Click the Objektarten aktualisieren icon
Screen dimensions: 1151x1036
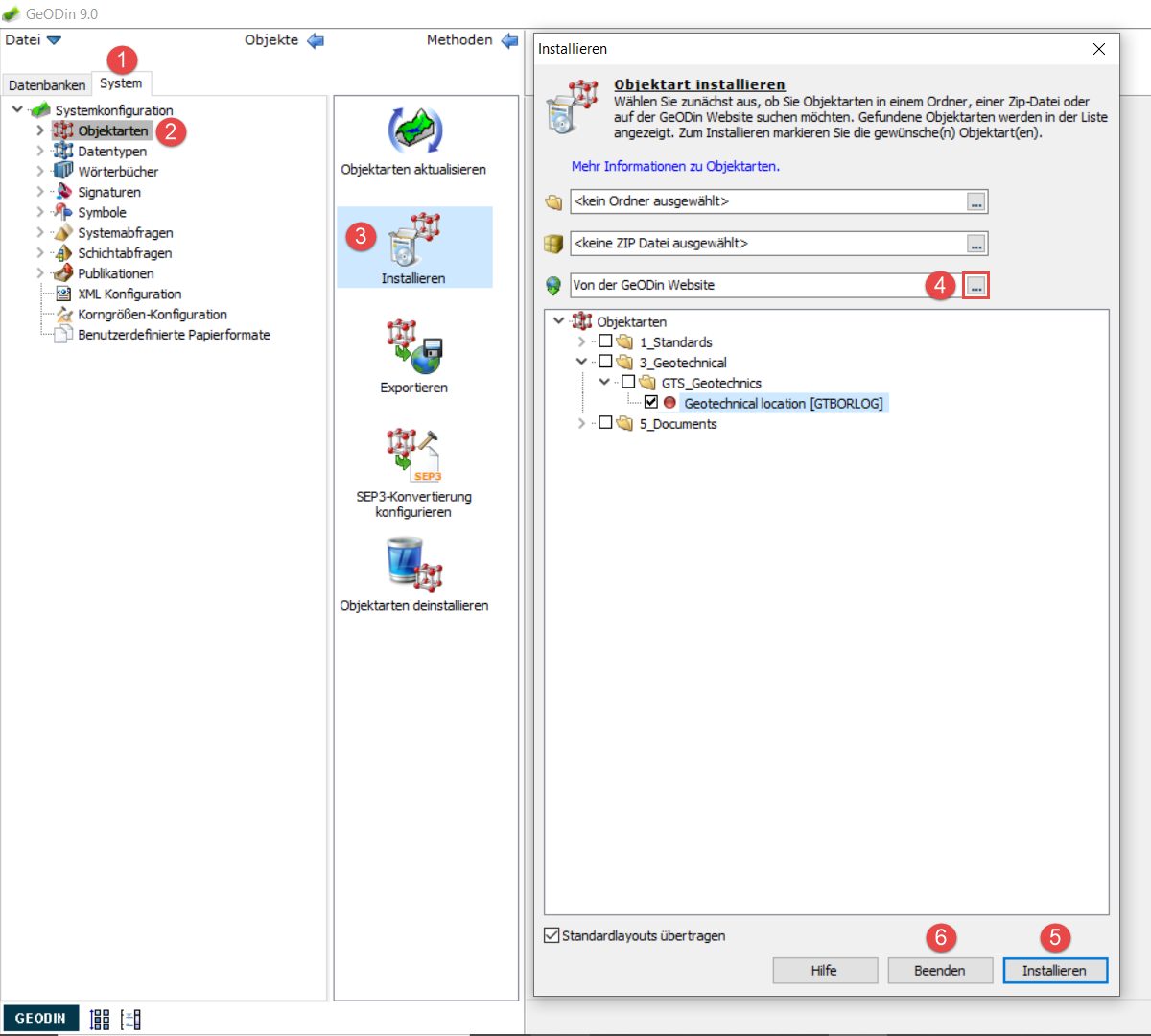tap(414, 131)
